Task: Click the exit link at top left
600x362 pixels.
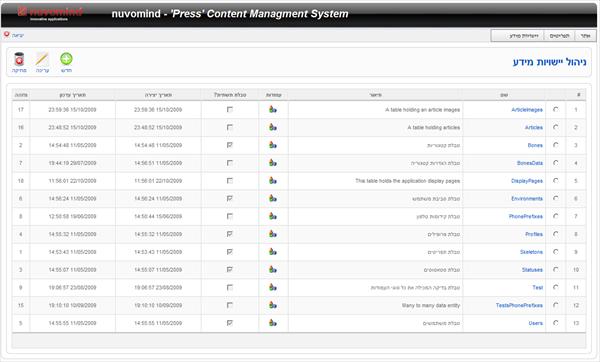Action: click(18, 35)
